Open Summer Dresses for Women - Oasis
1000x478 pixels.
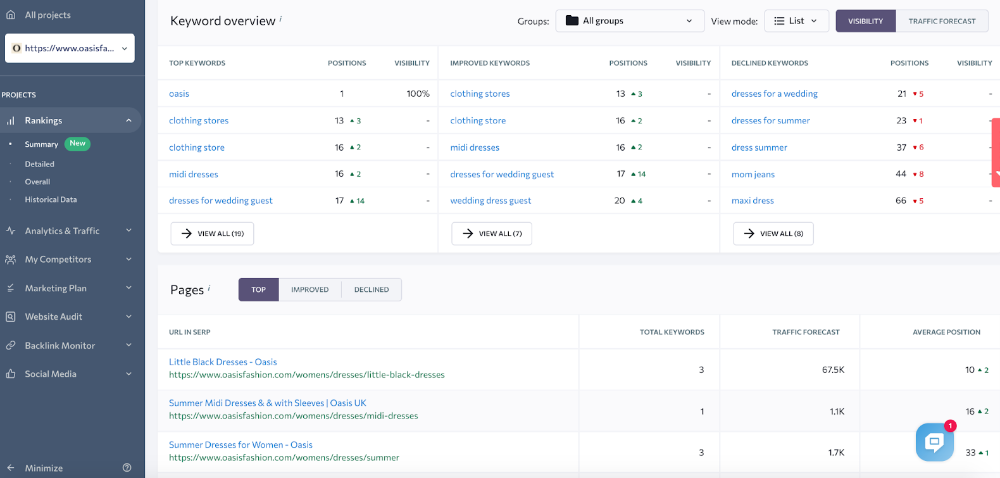click(240, 444)
